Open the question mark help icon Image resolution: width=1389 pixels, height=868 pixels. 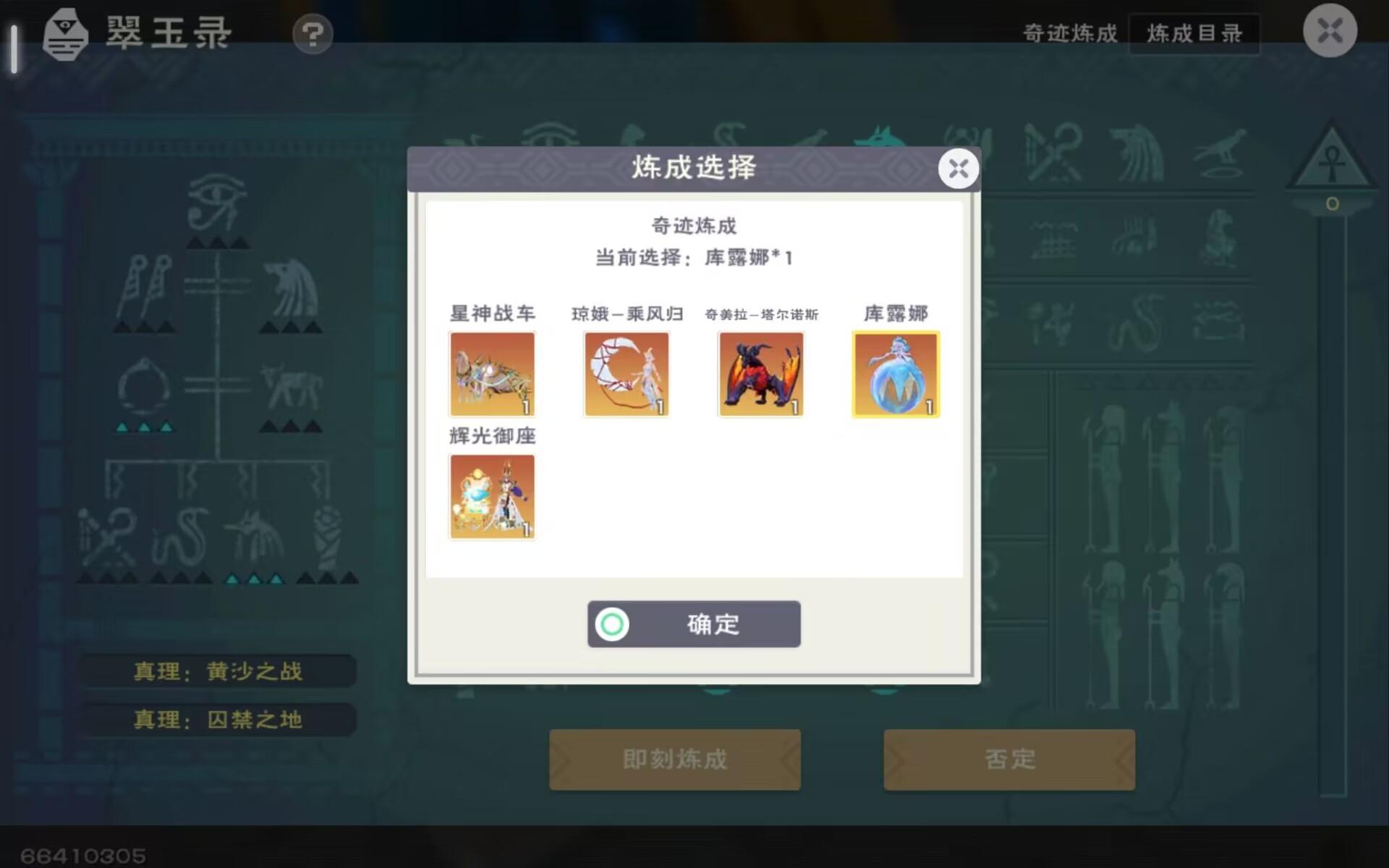[313, 34]
